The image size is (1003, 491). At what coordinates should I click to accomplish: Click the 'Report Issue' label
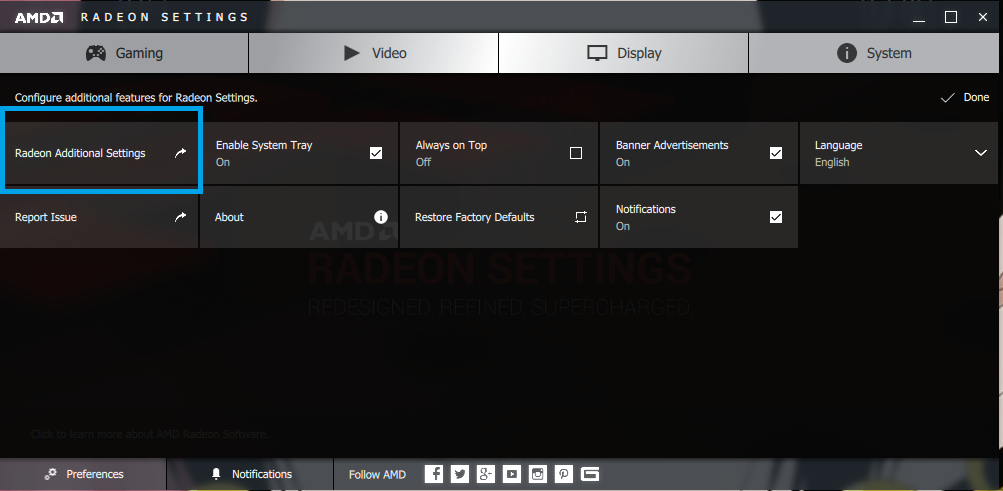pos(46,217)
